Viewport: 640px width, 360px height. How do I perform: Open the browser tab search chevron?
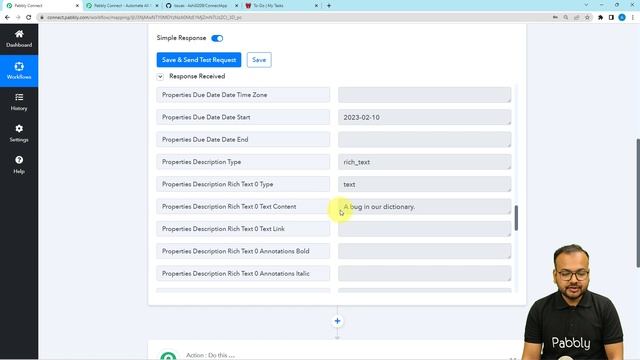point(586,5)
